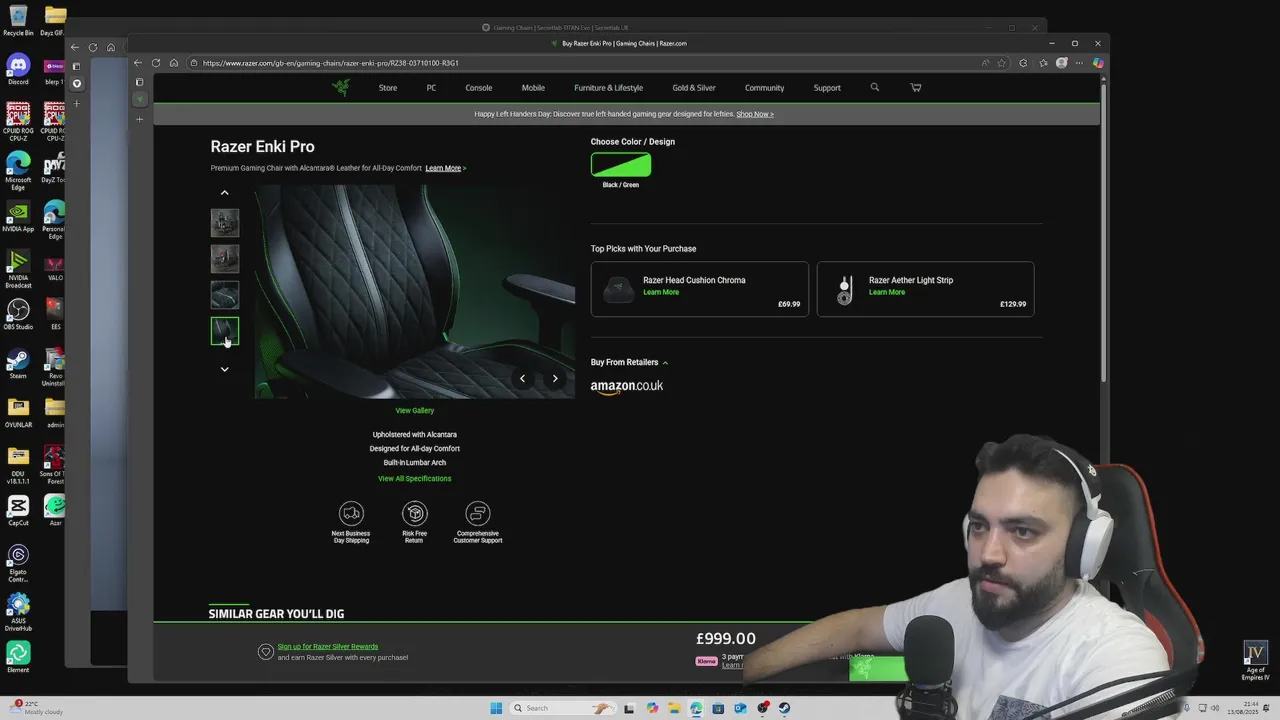Image resolution: width=1280 pixels, height=720 pixels.
Task: Show the next chair gallery image
Action: tap(555, 378)
